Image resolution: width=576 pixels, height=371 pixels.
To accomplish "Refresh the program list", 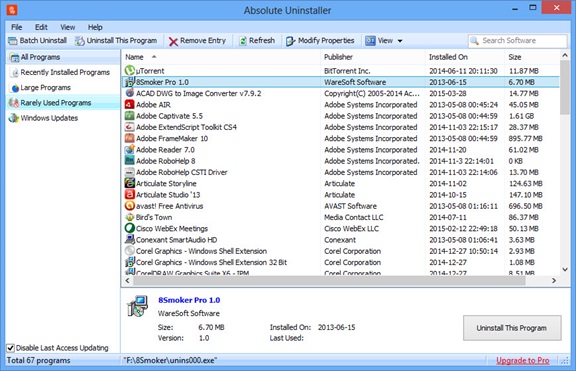I will pyautogui.click(x=257, y=41).
